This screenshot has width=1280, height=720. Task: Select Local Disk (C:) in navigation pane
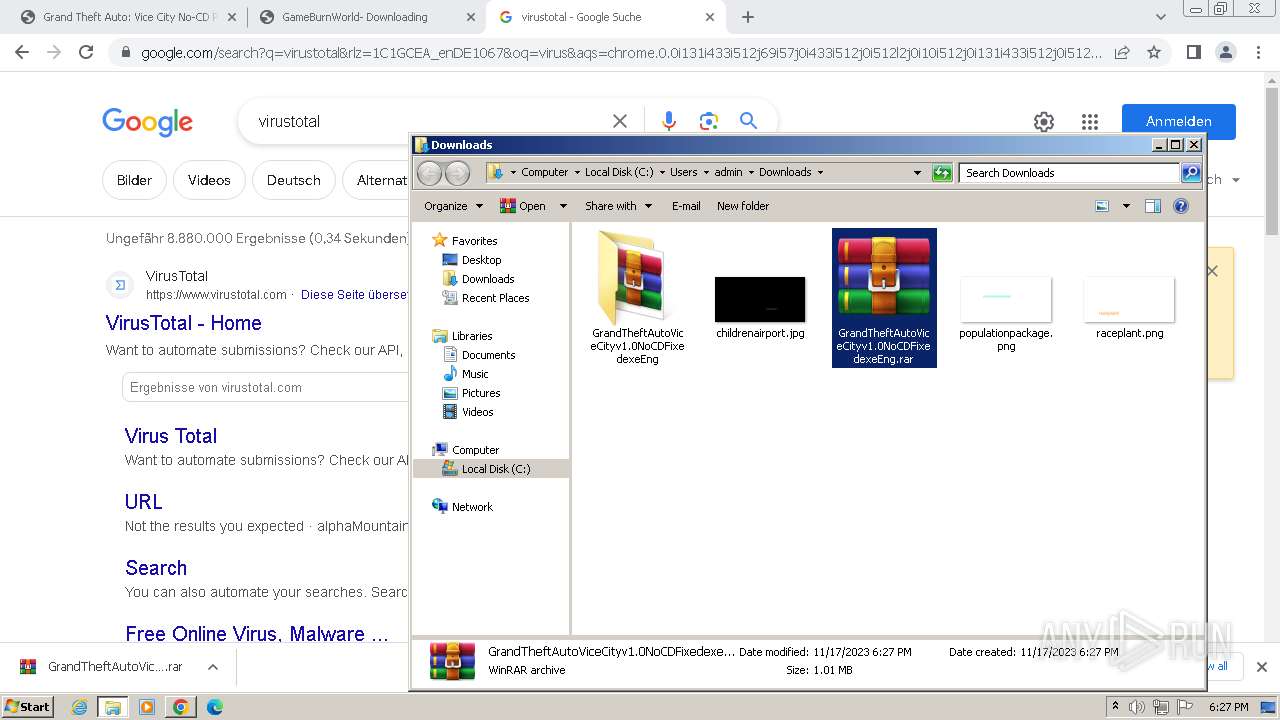491,469
